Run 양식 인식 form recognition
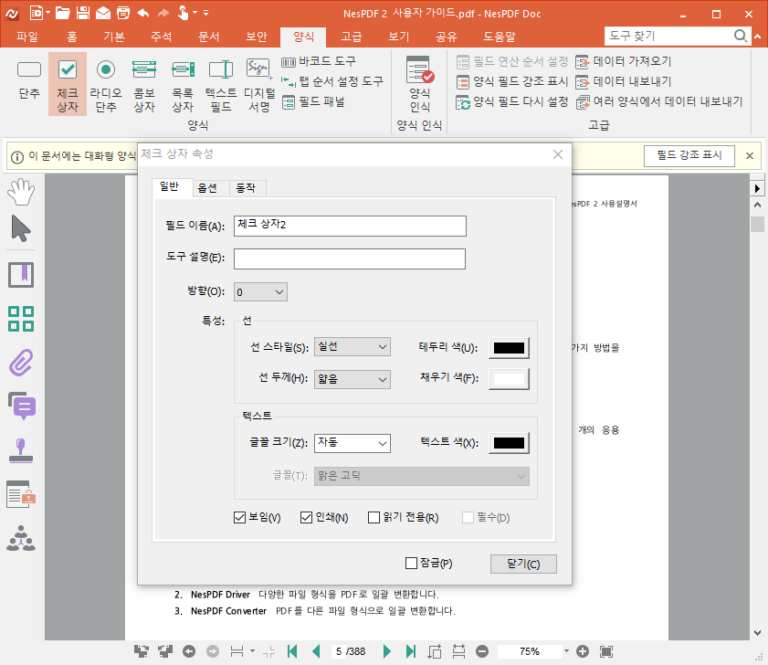The width and height of the screenshot is (768, 665). [420, 84]
